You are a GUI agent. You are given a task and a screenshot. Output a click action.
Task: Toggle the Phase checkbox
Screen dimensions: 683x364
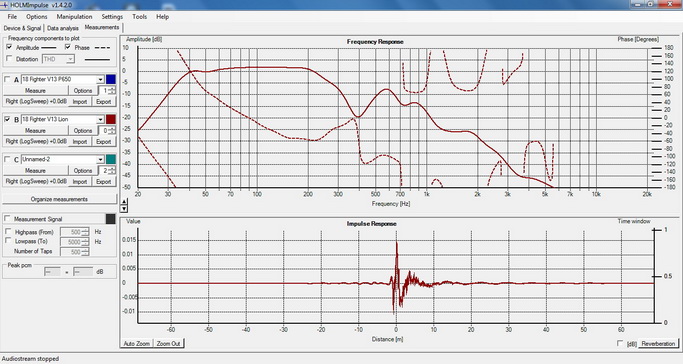coord(68,47)
